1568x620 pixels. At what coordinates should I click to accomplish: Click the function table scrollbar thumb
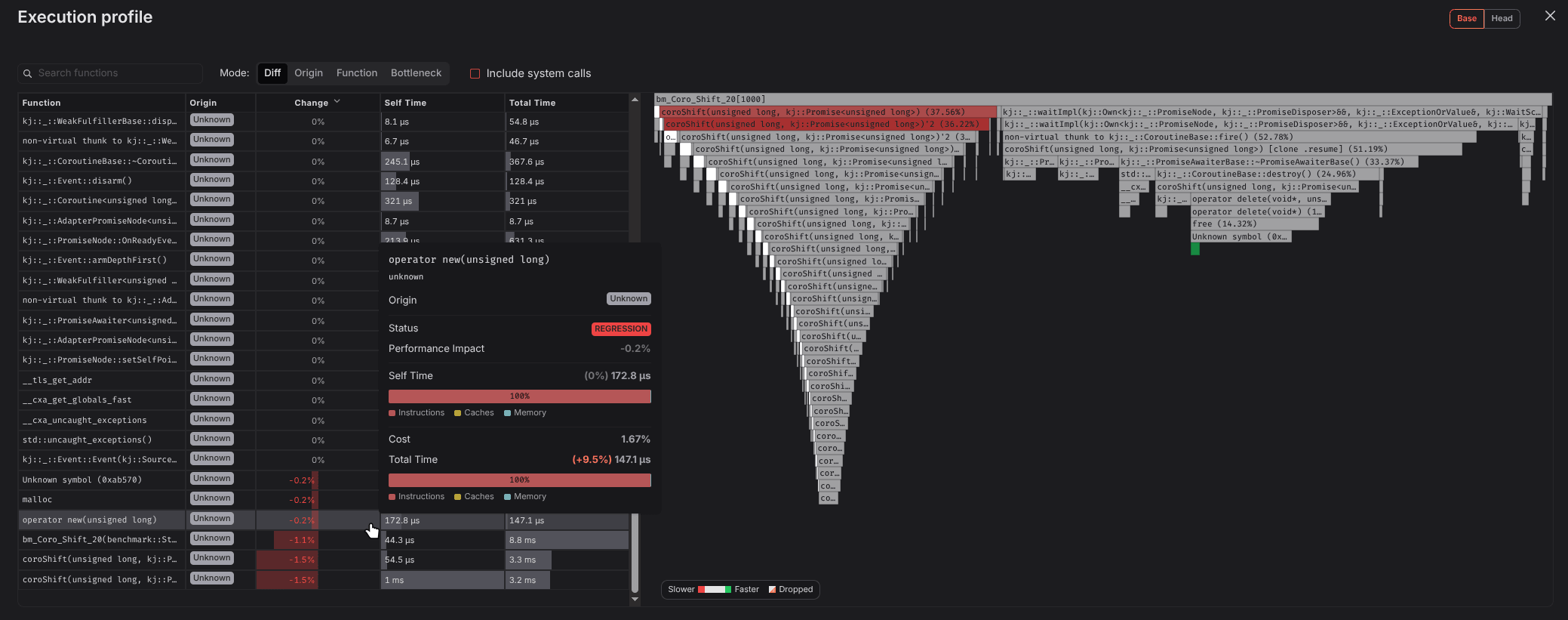tap(635, 551)
